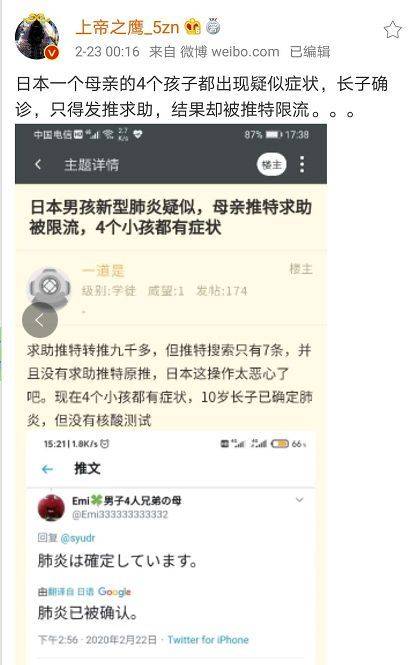410x665 pixels.
Task: Open forum poster 一道是 profile name
Action: 103,271
